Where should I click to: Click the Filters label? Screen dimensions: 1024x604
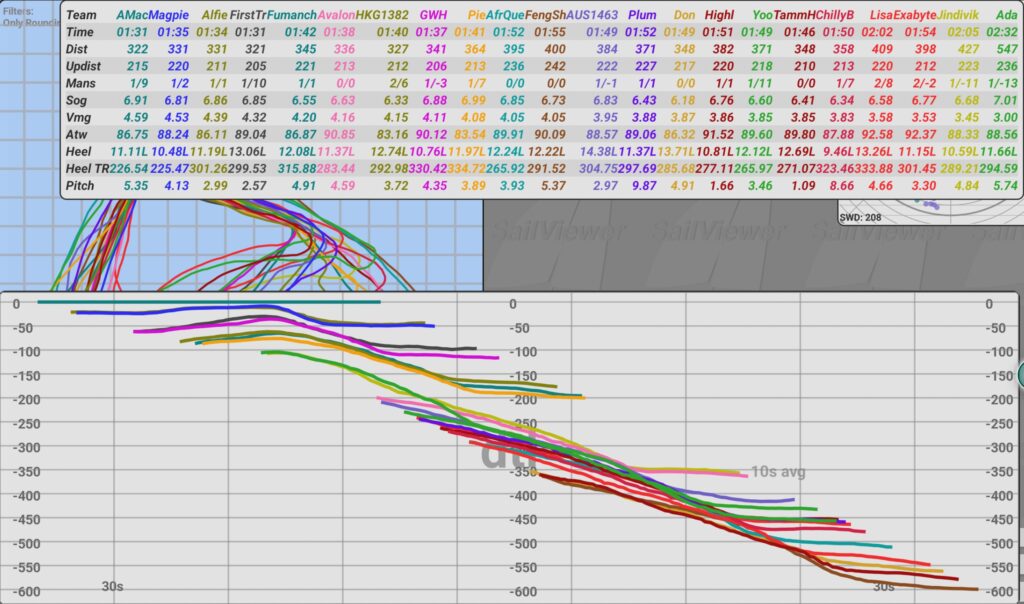pyautogui.click(x=18, y=11)
